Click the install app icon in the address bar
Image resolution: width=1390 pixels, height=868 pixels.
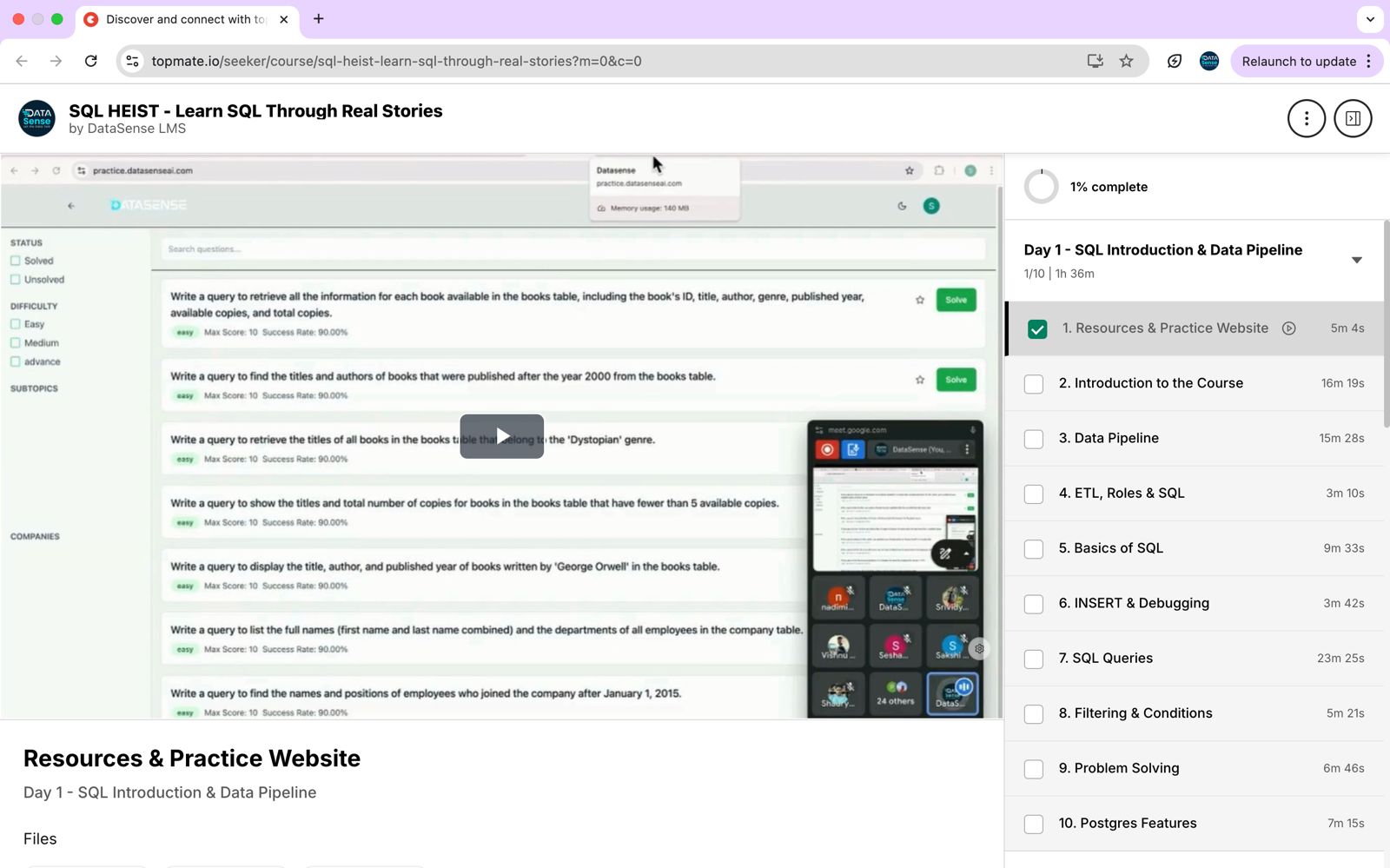[x=1095, y=61]
